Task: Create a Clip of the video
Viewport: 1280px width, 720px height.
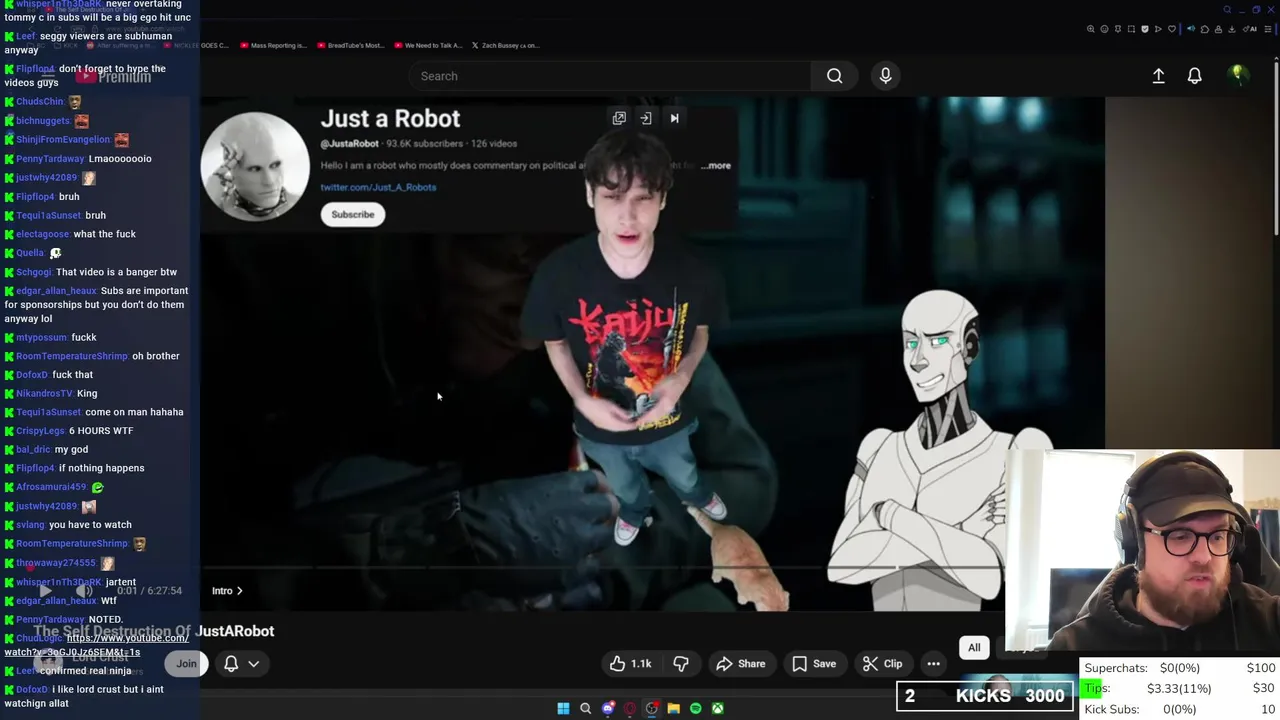Action: pyautogui.click(x=882, y=664)
